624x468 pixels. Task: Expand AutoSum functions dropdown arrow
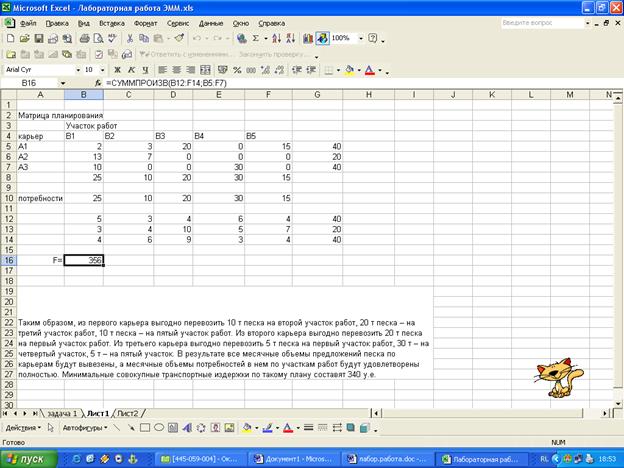(x=265, y=39)
